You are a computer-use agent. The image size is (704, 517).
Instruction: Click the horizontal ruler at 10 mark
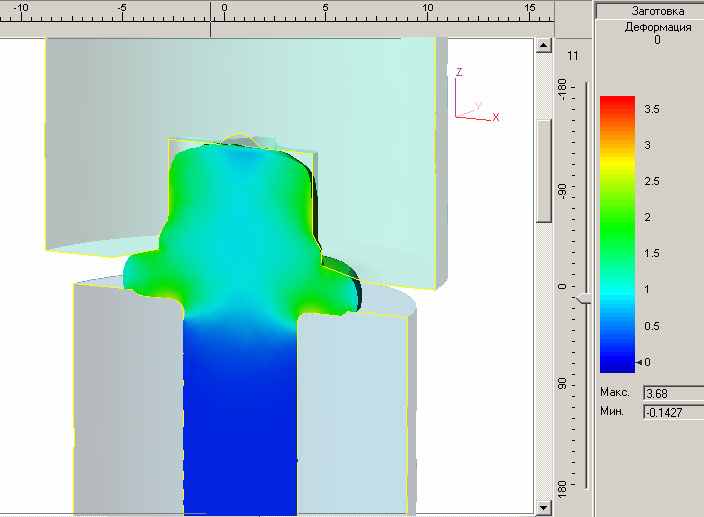[427, 8]
